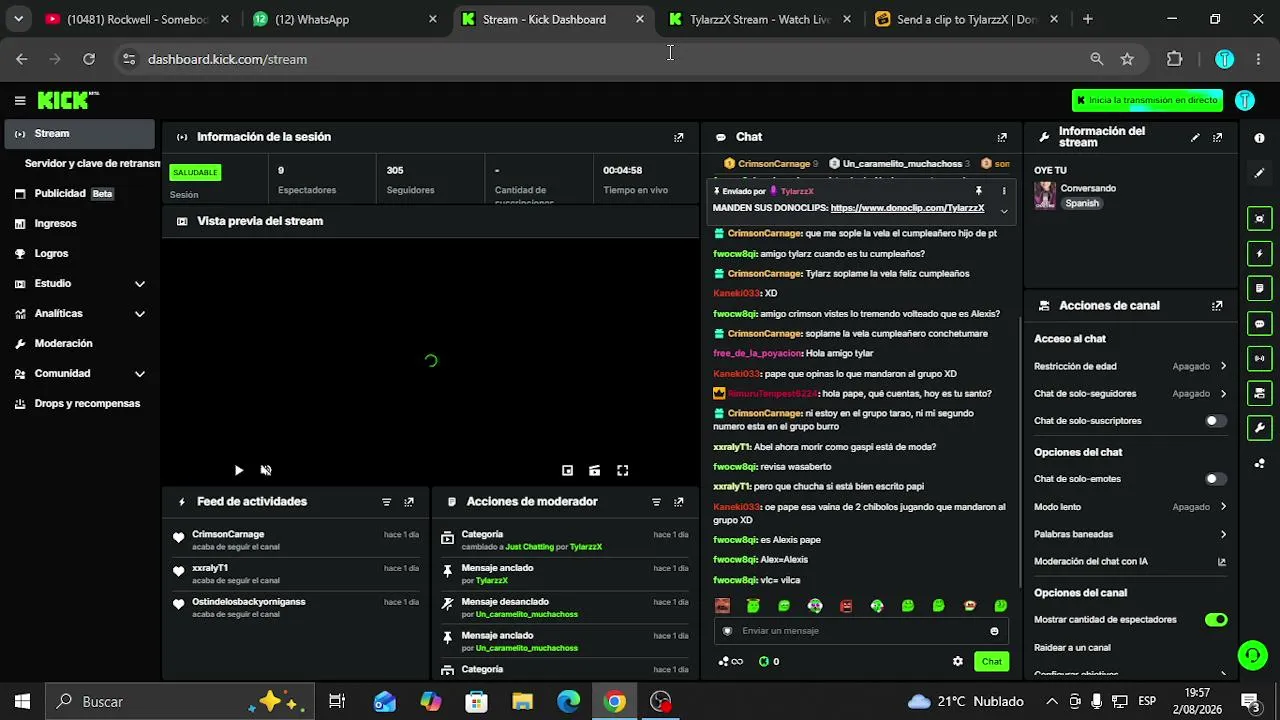This screenshot has width=1280, height=720.
Task: Open Palabras baneadas list
Action: (1130, 534)
